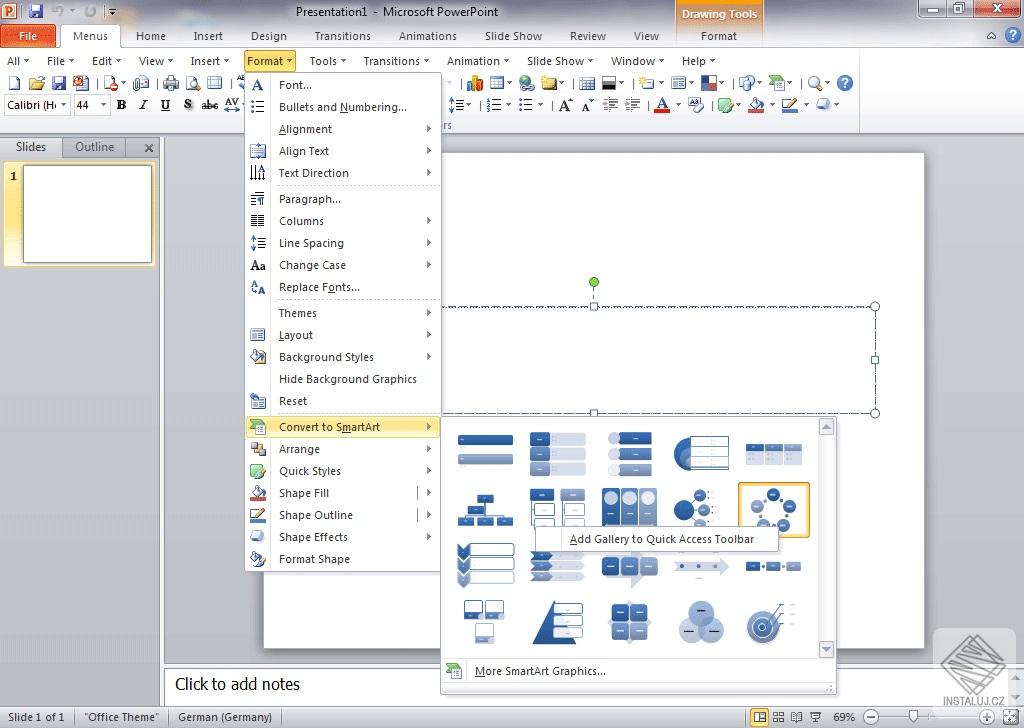
Task: Open the Help icon on the toolbar
Action: point(846,83)
